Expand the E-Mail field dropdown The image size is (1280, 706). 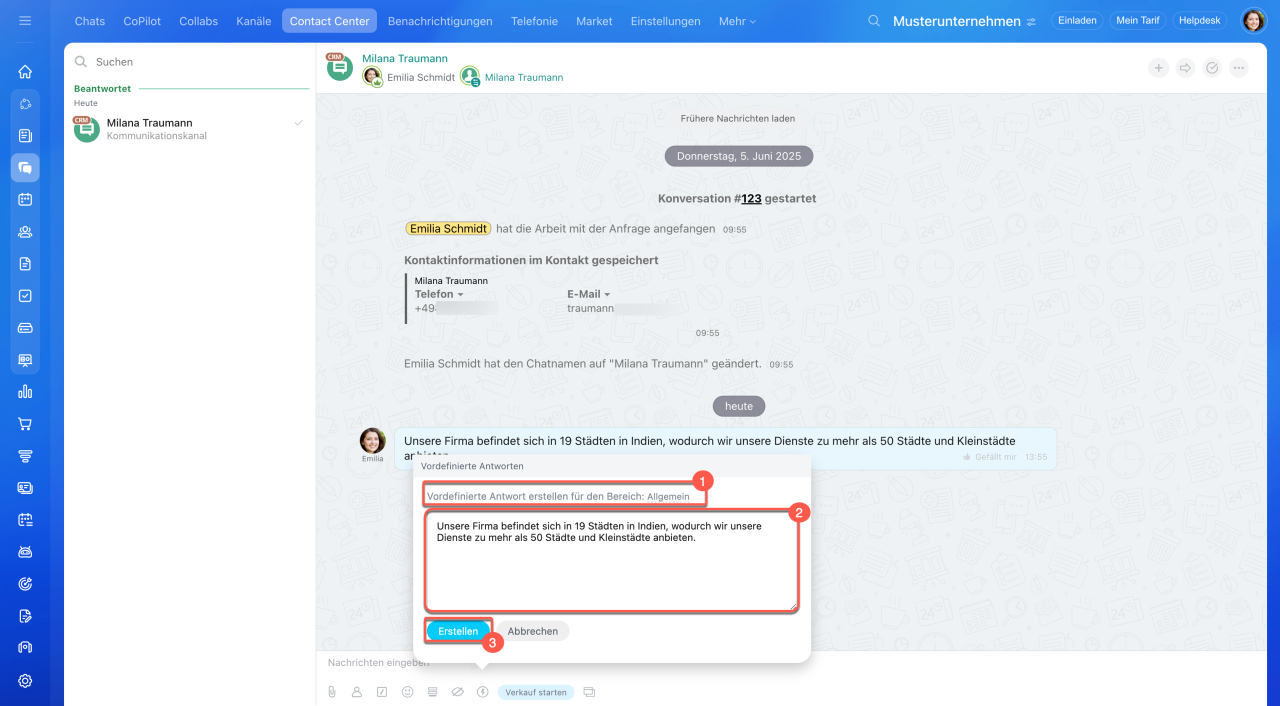589,295
